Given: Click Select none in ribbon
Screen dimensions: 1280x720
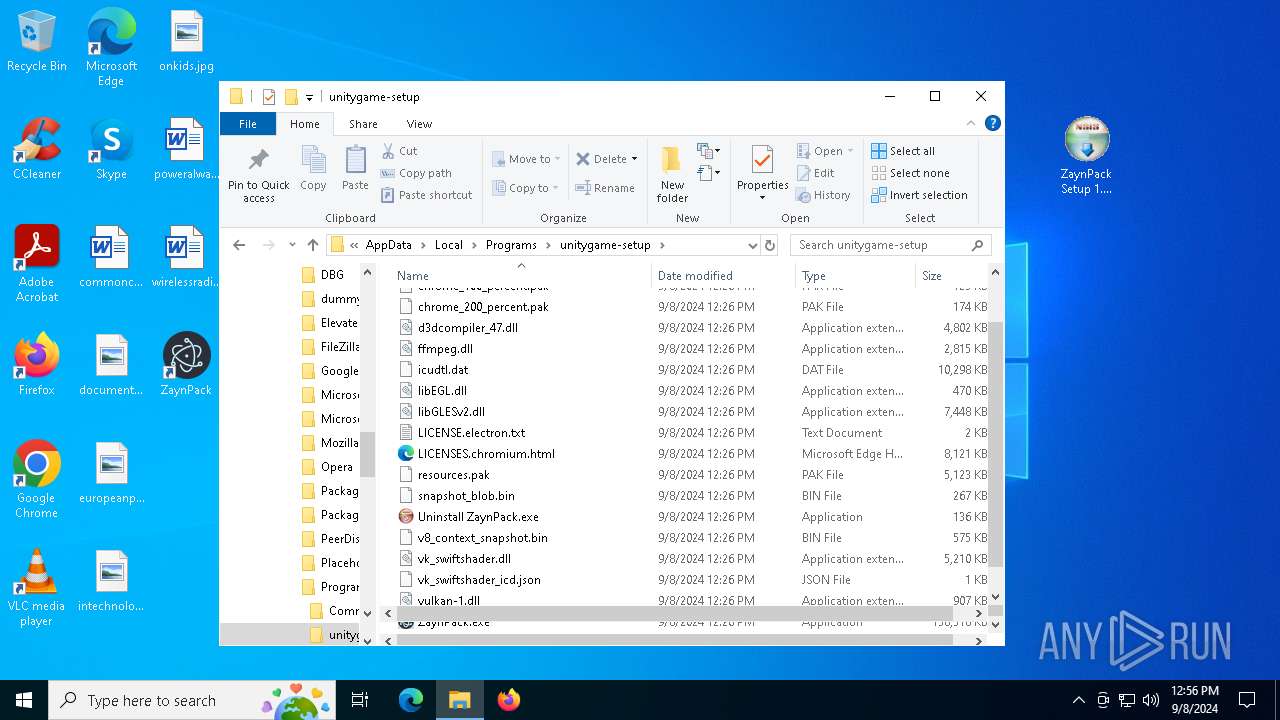Looking at the screenshot, I should click(x=909, y=173).
